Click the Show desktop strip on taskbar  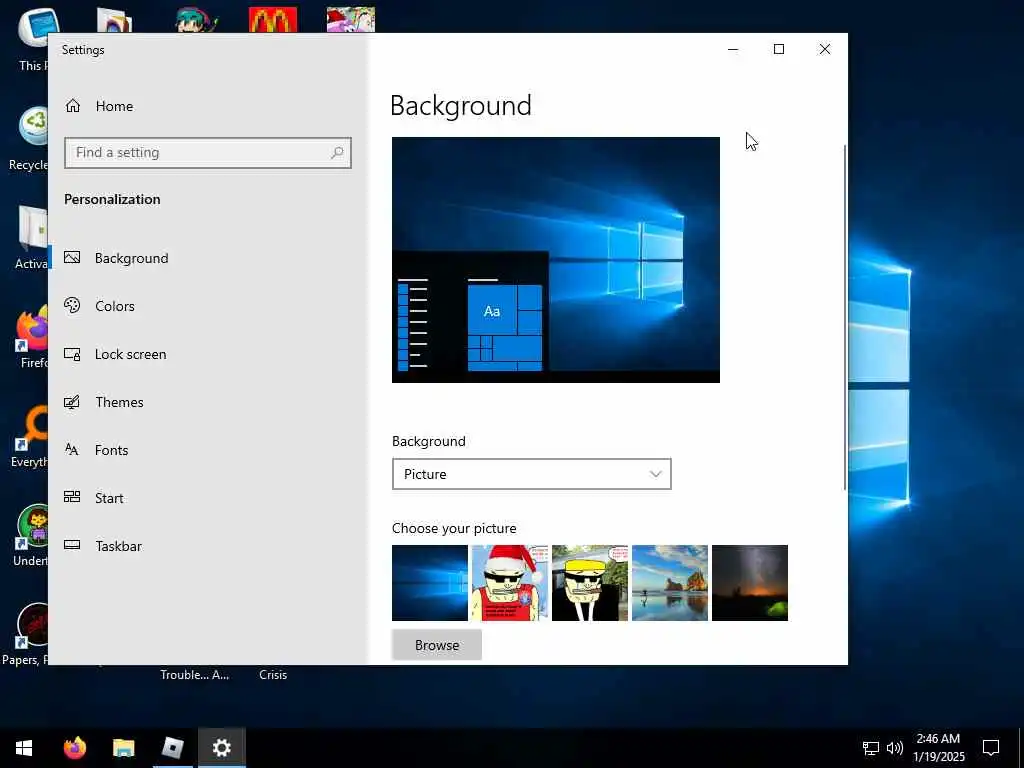pos(1021,748)
